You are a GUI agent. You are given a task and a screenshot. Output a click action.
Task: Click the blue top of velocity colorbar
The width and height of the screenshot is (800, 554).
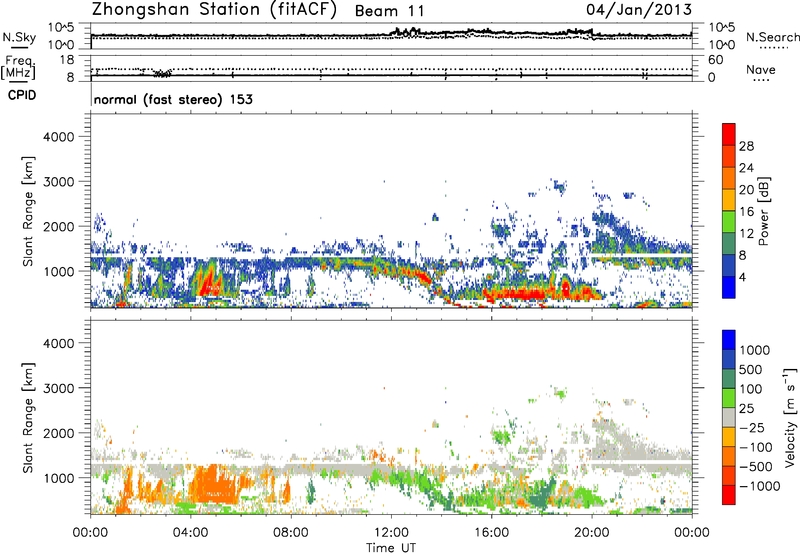729,340
